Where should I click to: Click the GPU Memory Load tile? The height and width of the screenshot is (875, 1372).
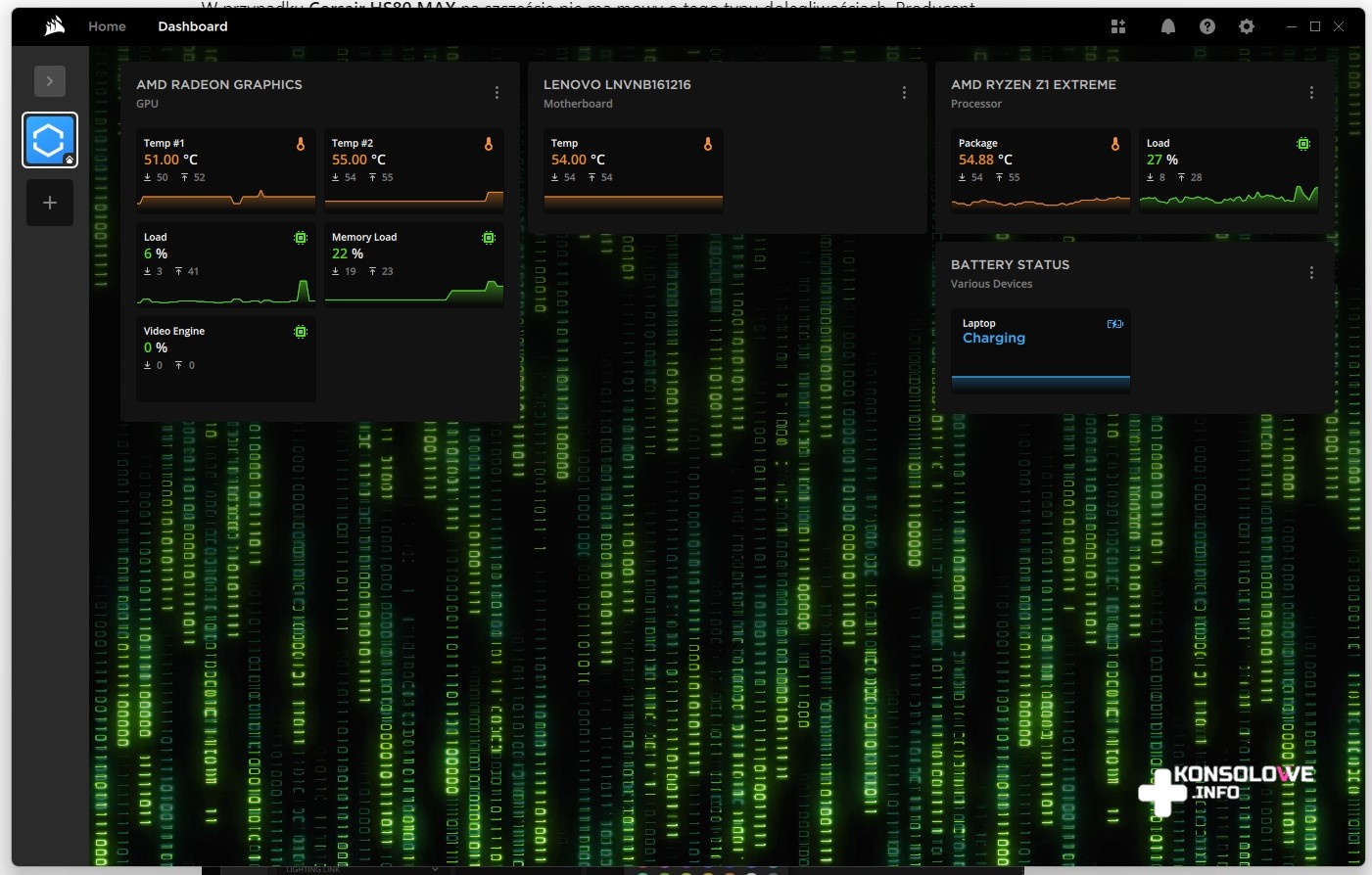click(413, 264)
